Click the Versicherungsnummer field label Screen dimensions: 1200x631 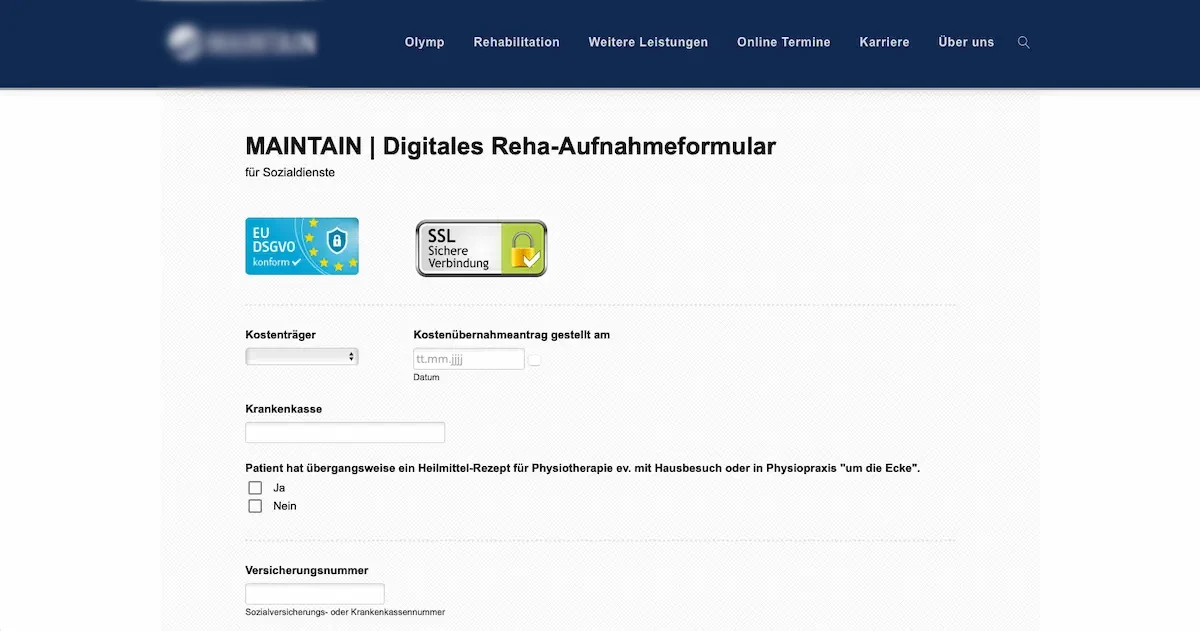pos(307,570)
